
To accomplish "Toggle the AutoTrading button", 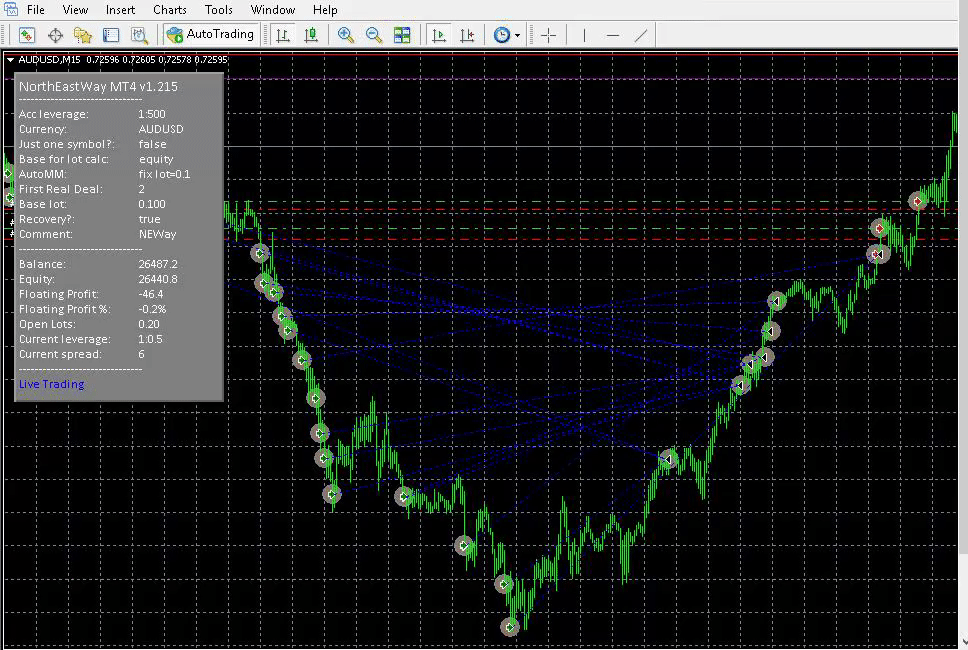I will click(211, 35).
